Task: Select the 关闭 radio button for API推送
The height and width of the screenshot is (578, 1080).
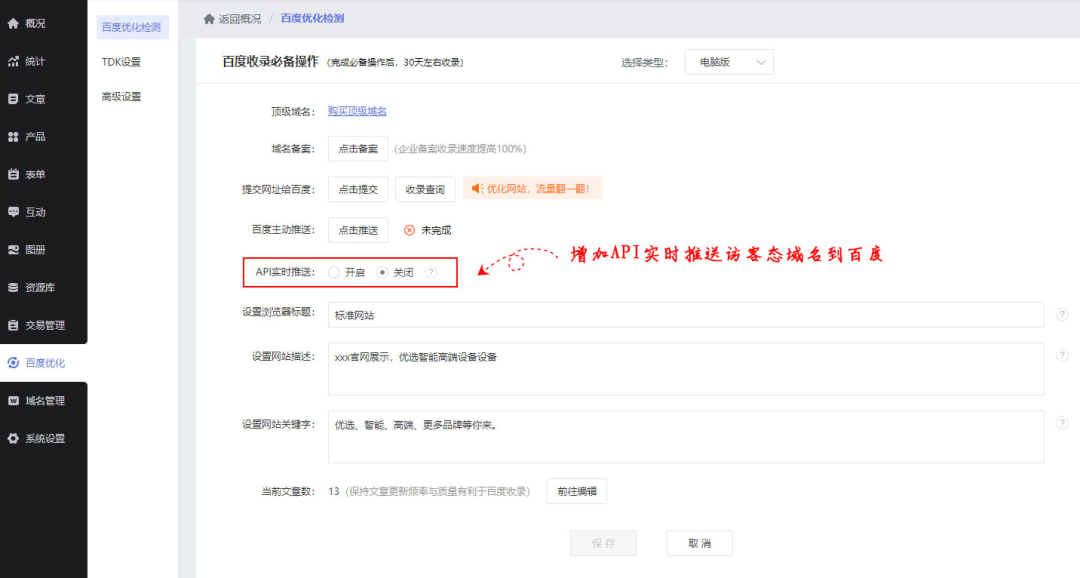Action: (382, 272)
